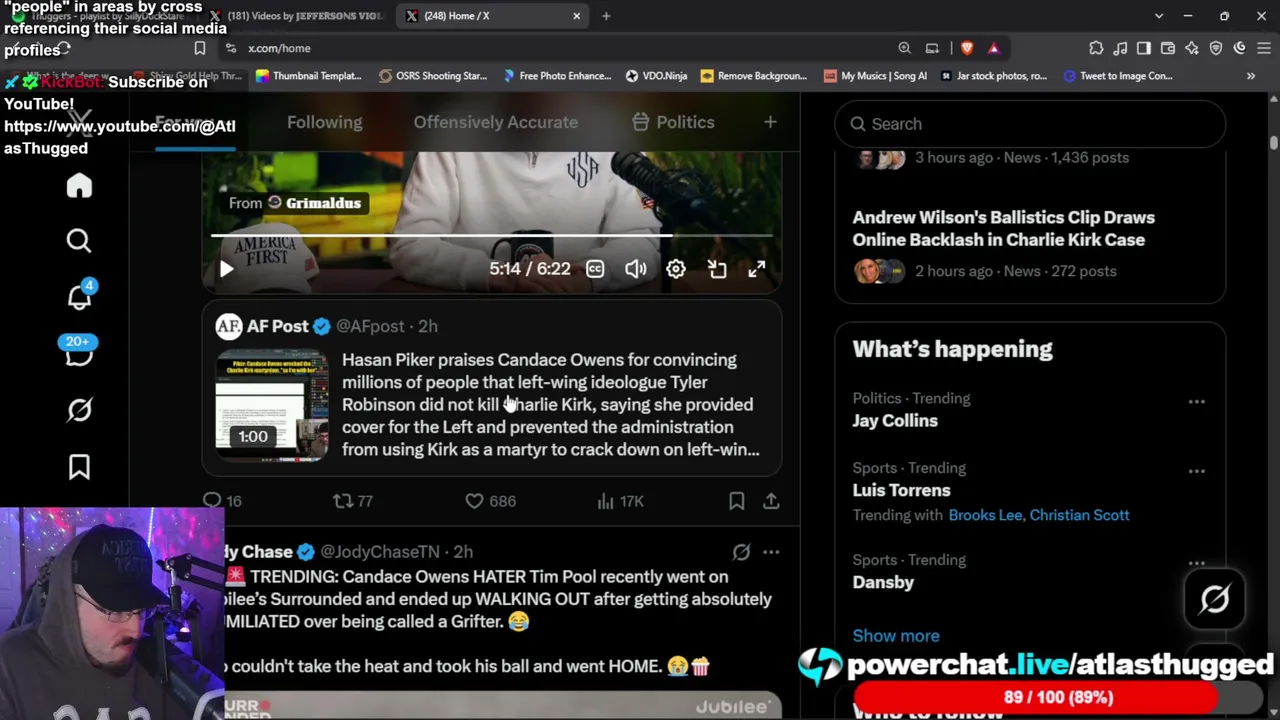Open Brave VPN shield icon

(1216, 48)
